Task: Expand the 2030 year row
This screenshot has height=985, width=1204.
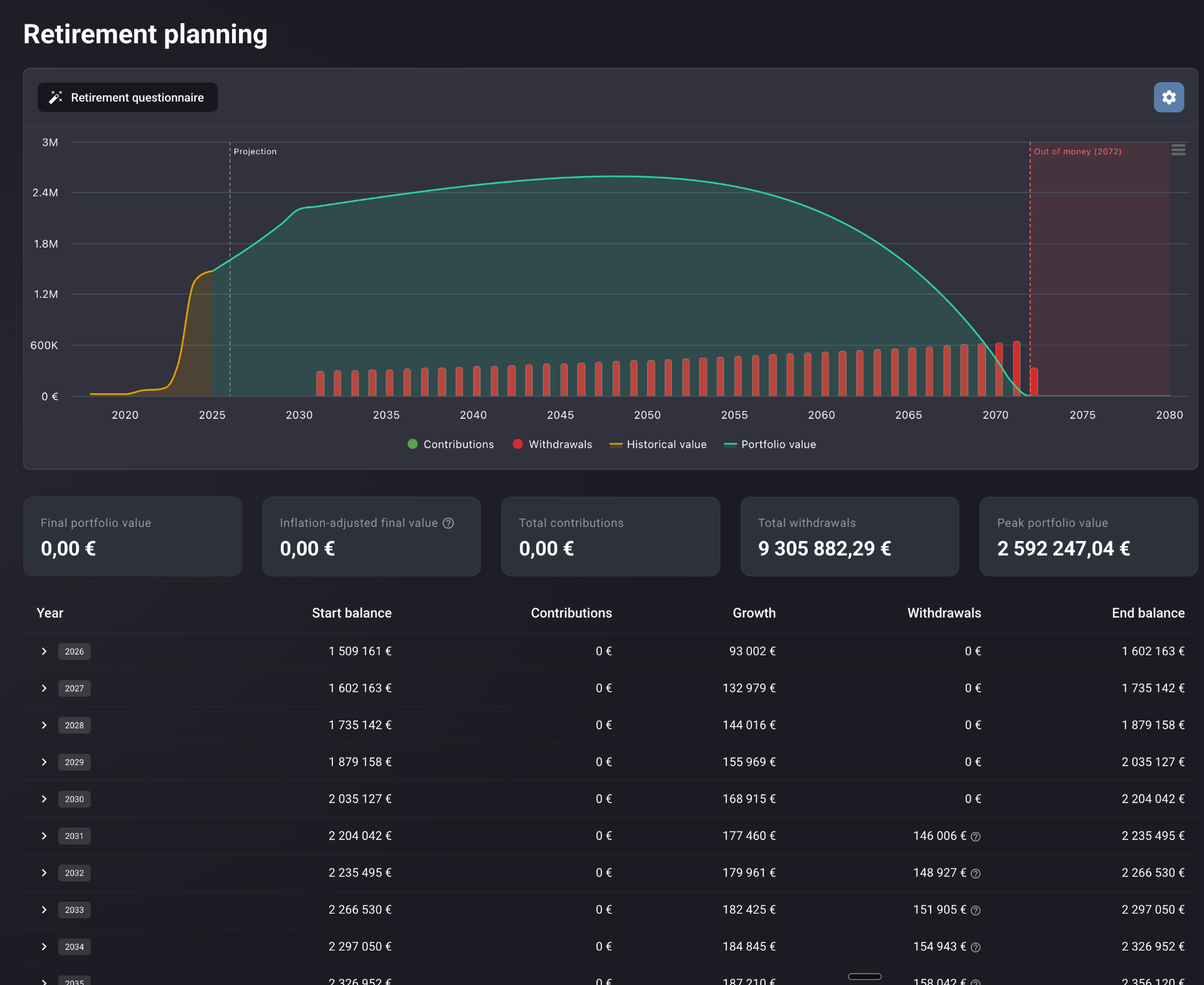Action: click(44, 799)
